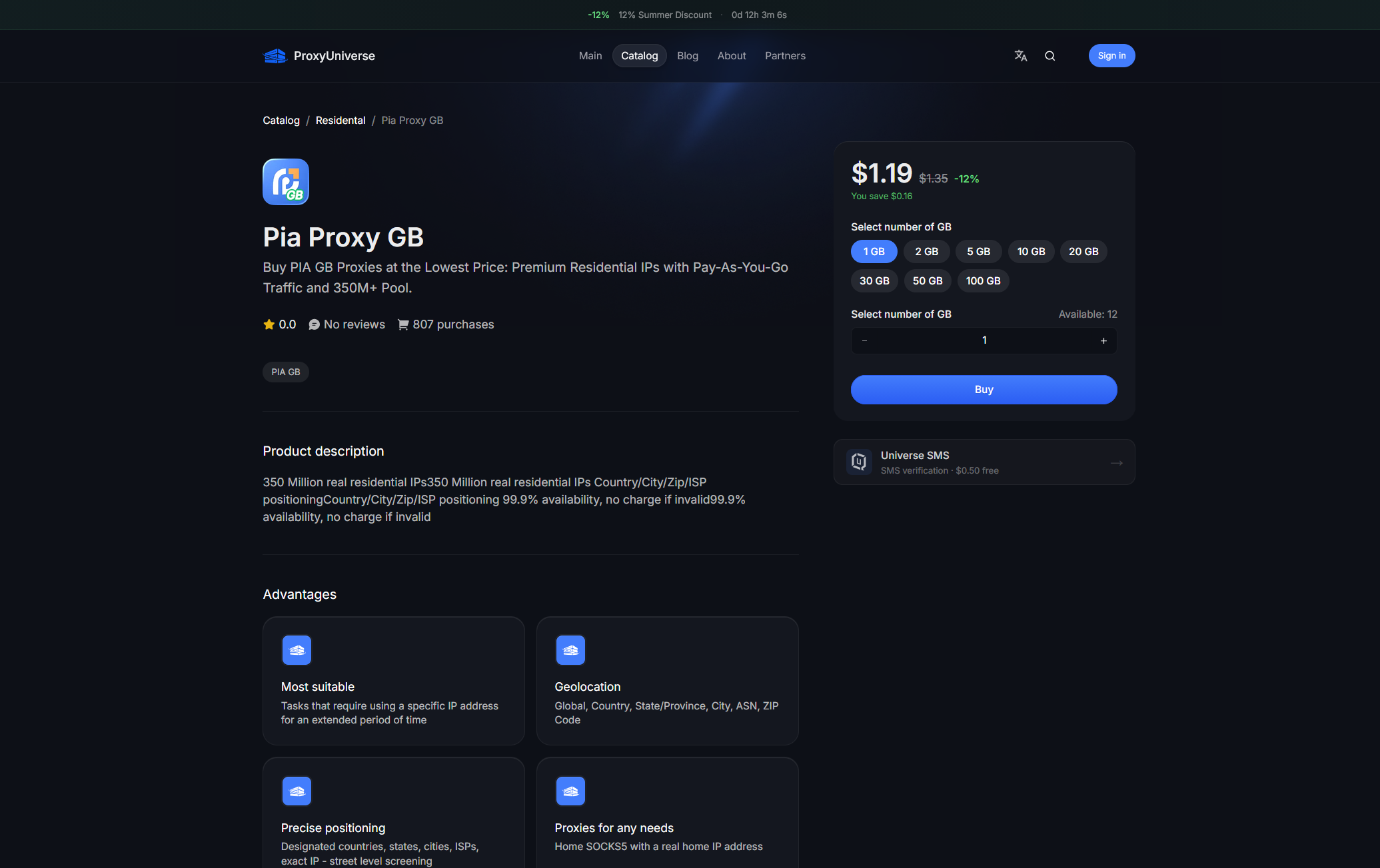Viewport: 1380px width, 868px height.
Task: Increase the quantity with the plus stepper
Action: pos(1103,341)
